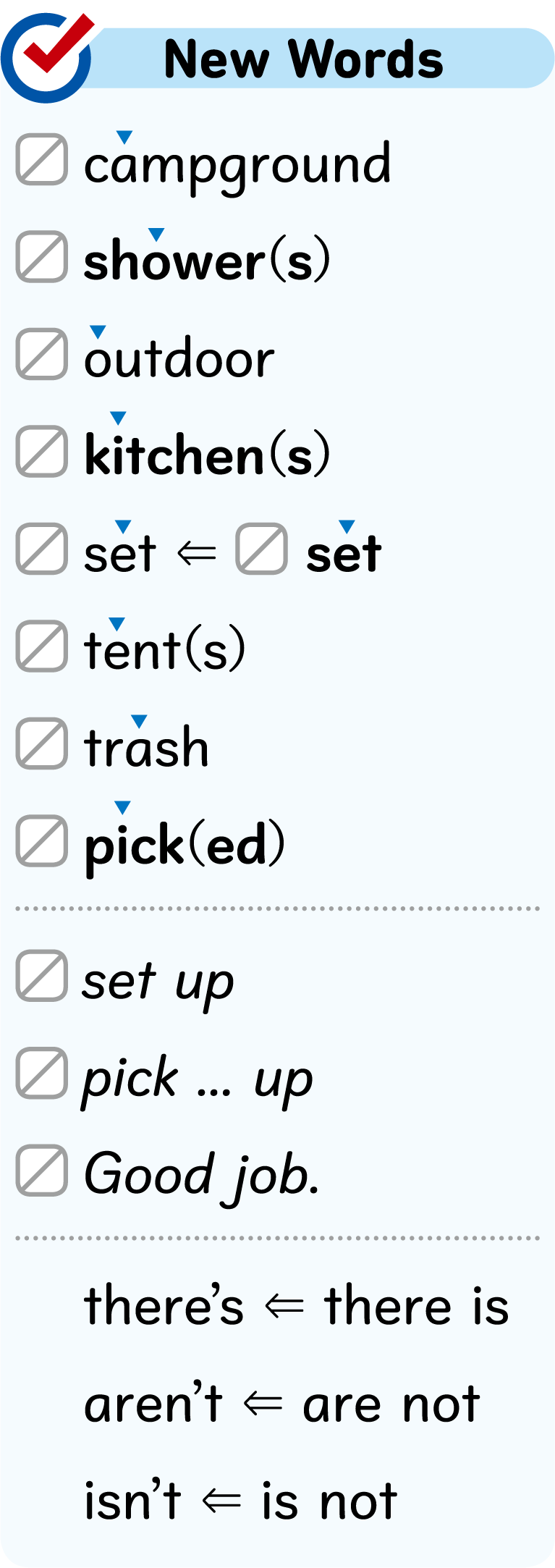Image resolution: width=555 pixels, height=1568 pixels.
Task: Check the first set checkbox
Action: [42, 549]
